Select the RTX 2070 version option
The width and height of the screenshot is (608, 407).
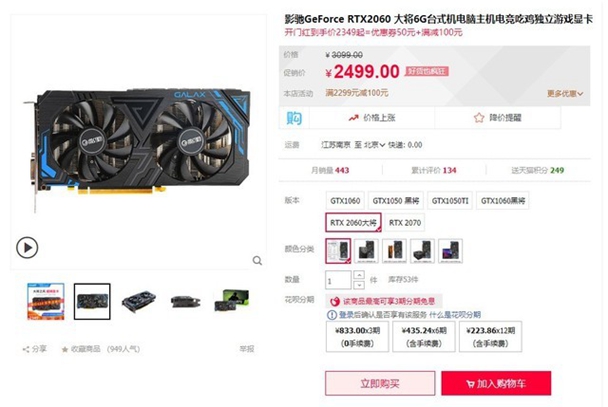405,223
